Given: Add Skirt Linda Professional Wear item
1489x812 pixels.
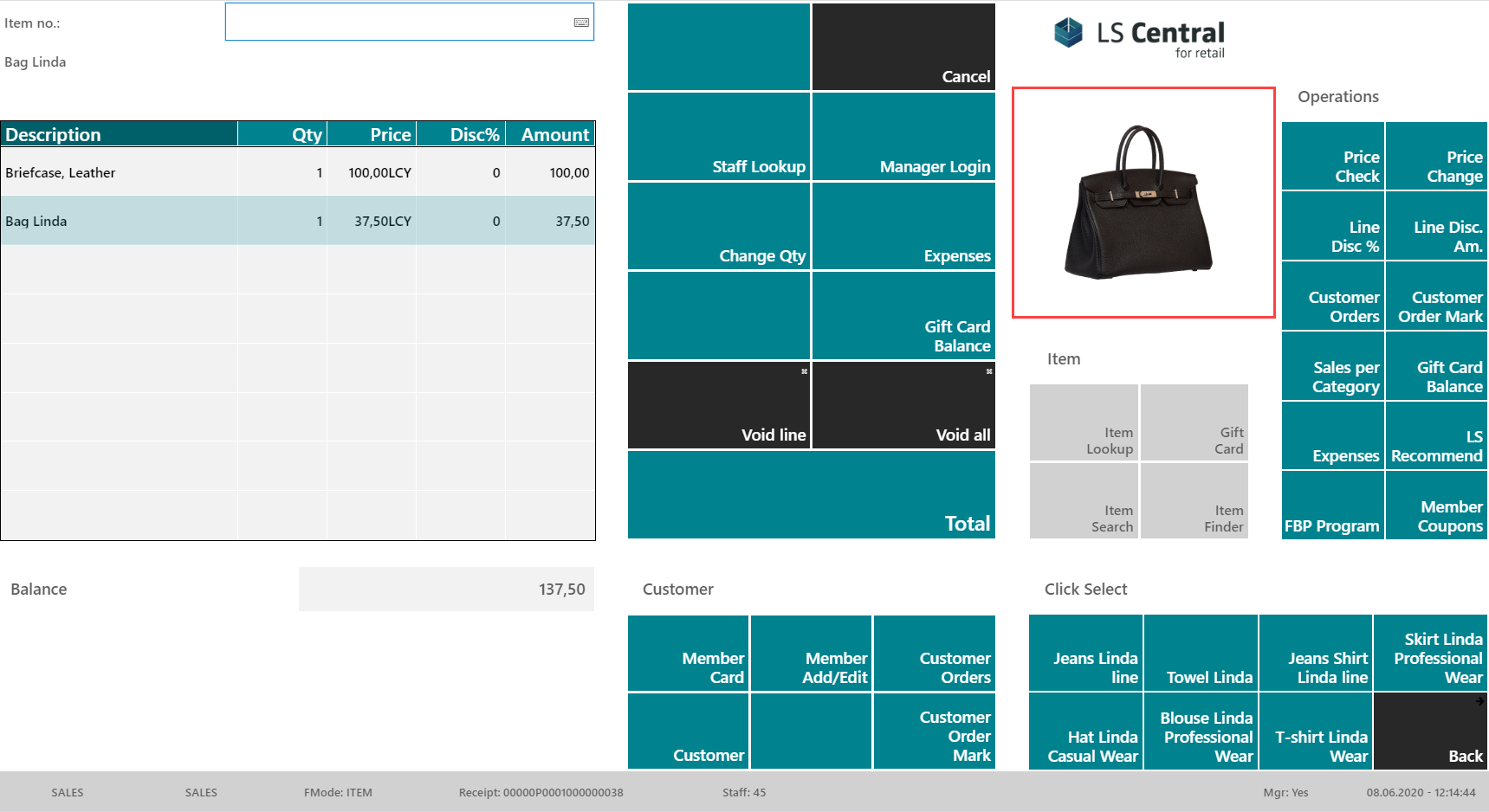Looking at the screenshot, I should click(1431, 653).
